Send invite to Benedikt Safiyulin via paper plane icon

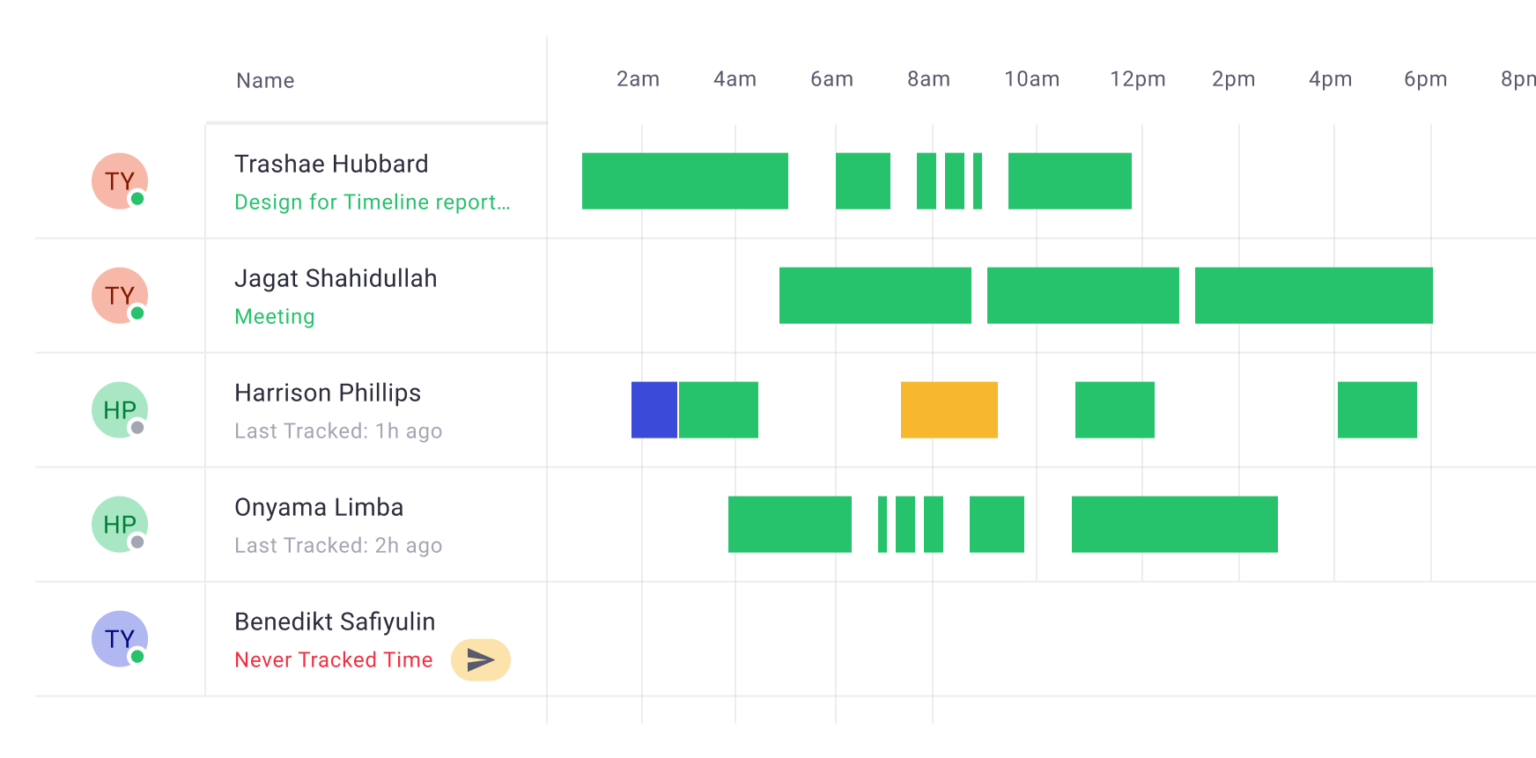(480, 660)
